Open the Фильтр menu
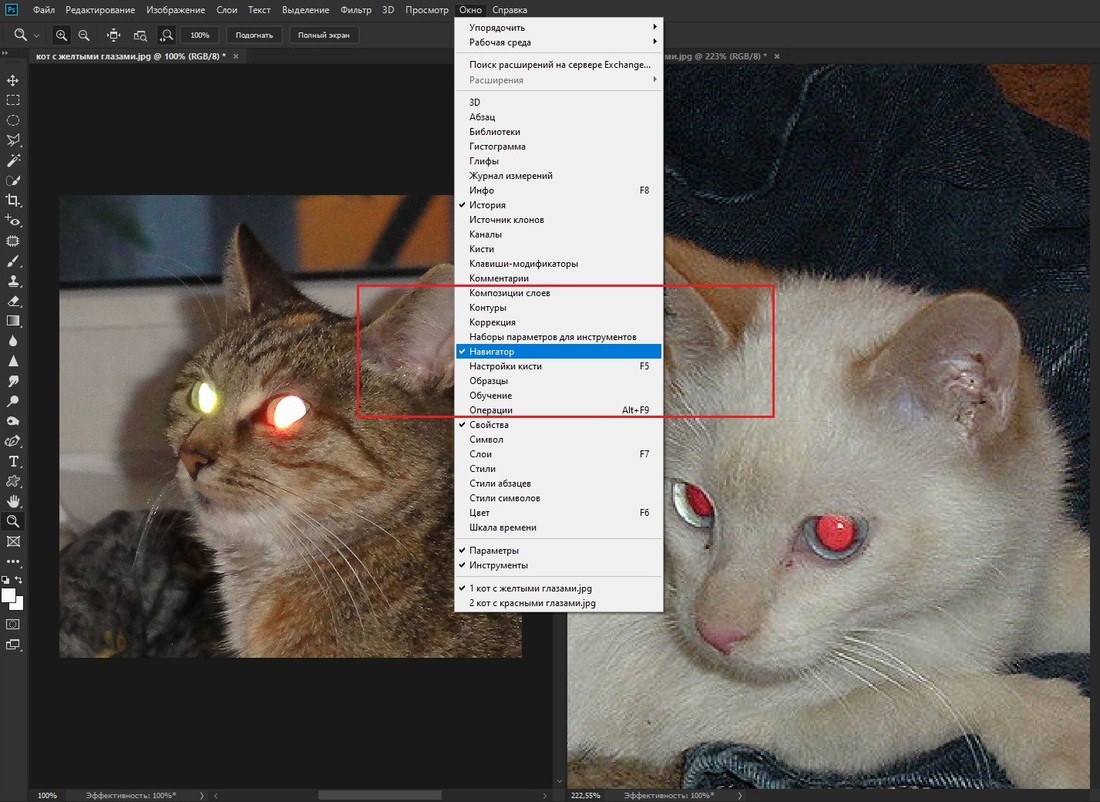This screenshot has width=1100, height=802. pyautogui.click(x=355, y=10)
